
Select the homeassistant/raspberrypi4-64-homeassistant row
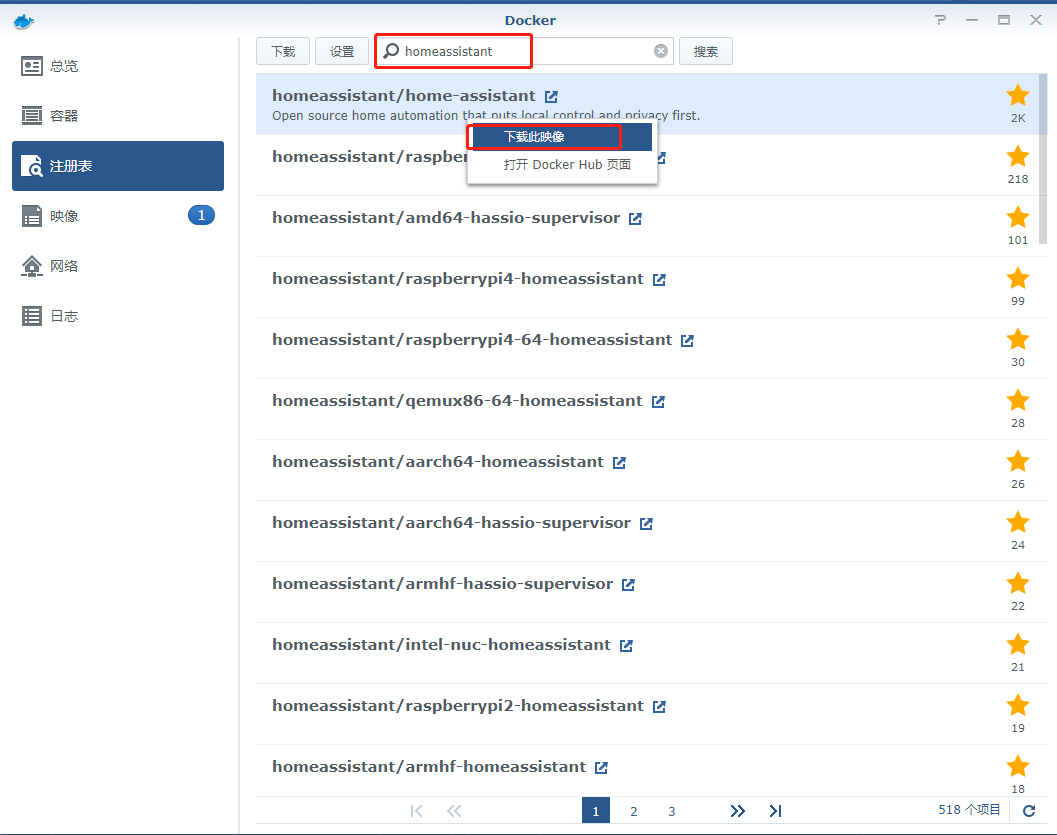(648, 348)
